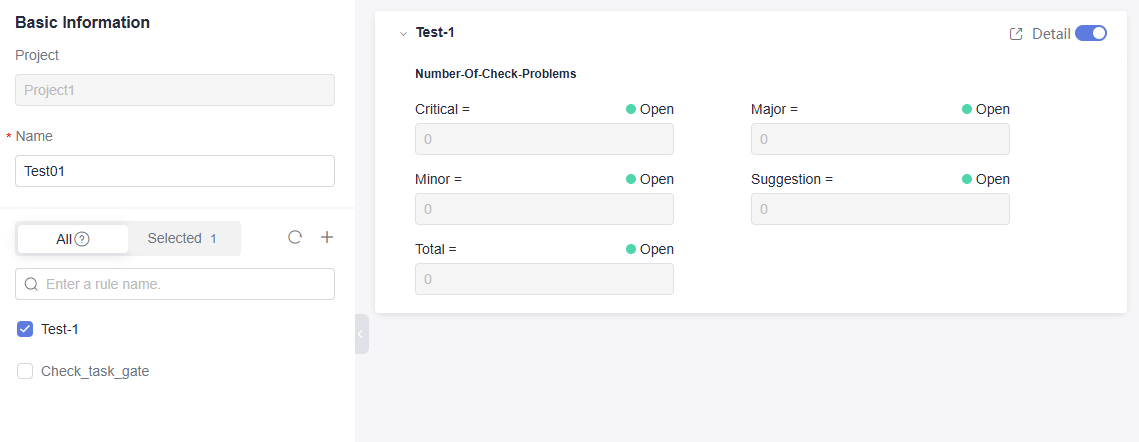Click the green Open status for Critical

pyautogui.click(x=650, y=109)
